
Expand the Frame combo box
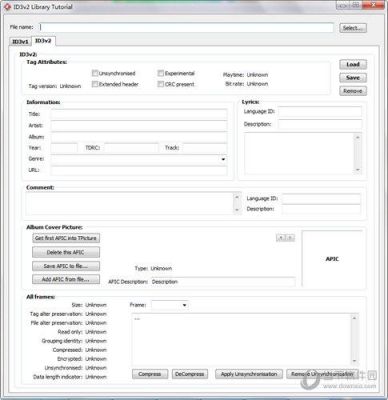click(184, 305)
